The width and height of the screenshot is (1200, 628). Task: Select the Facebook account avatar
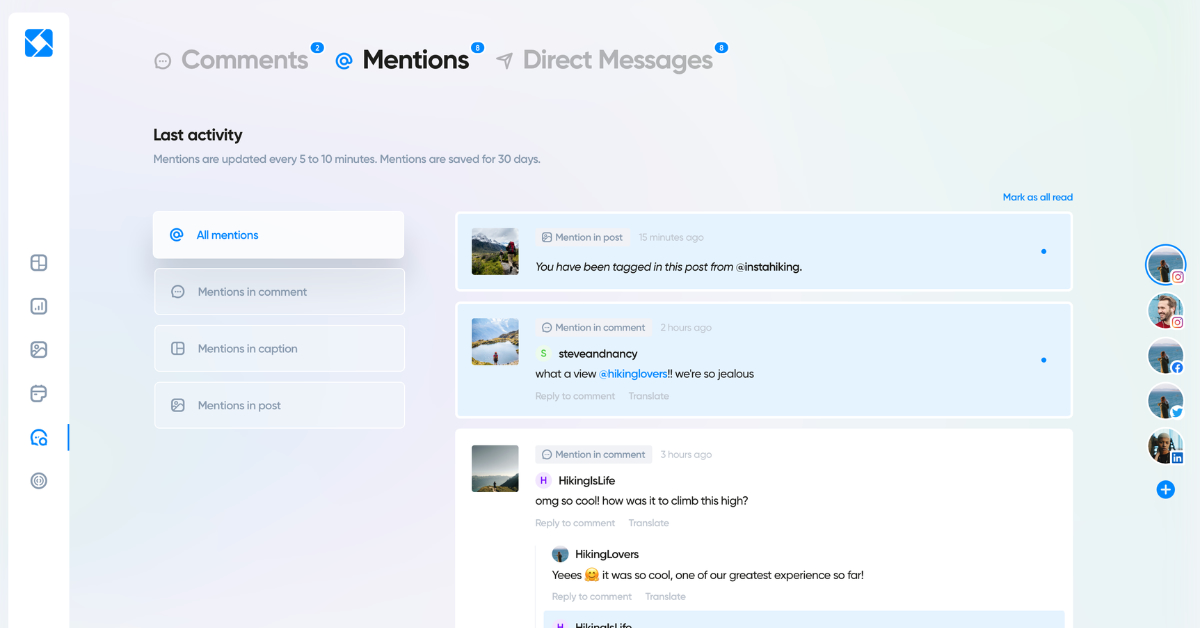1165,356
